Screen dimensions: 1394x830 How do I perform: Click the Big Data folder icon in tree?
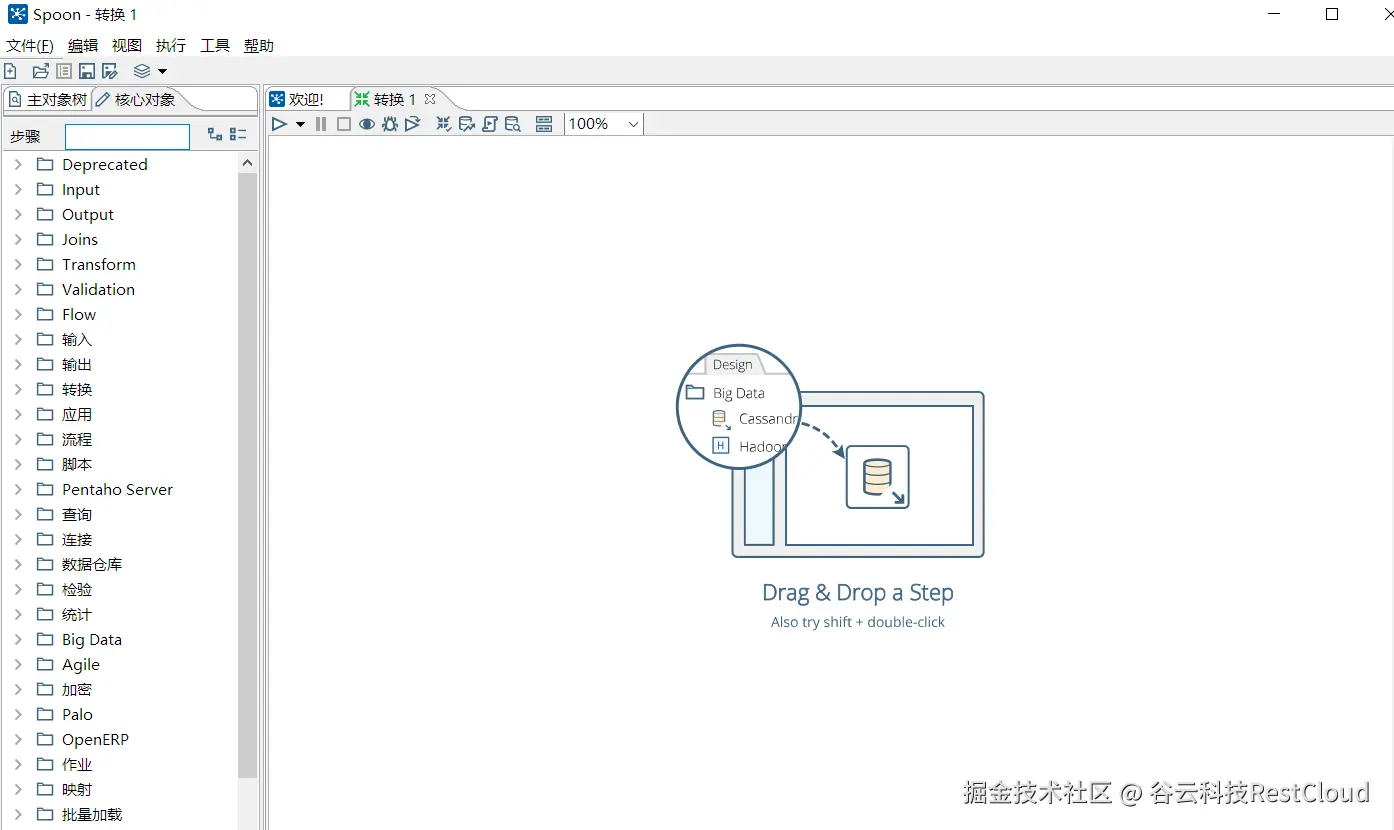coord(45,639)
